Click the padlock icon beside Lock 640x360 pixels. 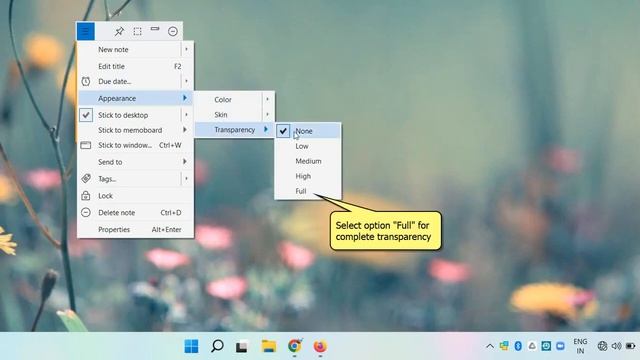click(x=86, y=196)
